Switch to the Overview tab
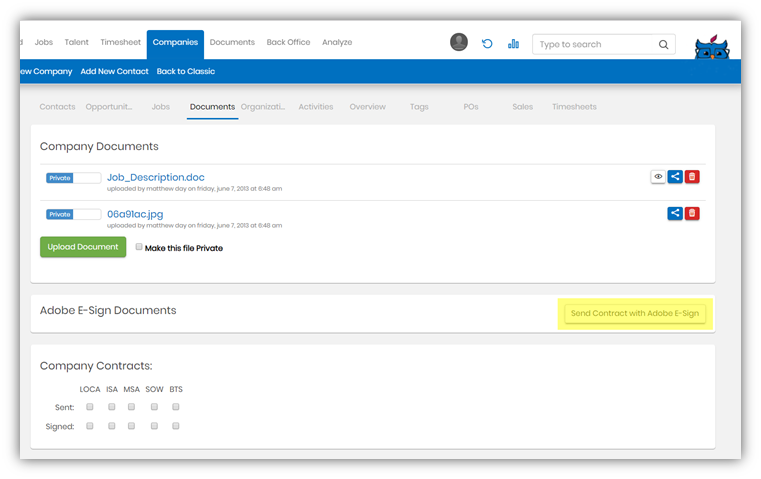The height and width of the screenshot is (479, 761). coord(368,107)
